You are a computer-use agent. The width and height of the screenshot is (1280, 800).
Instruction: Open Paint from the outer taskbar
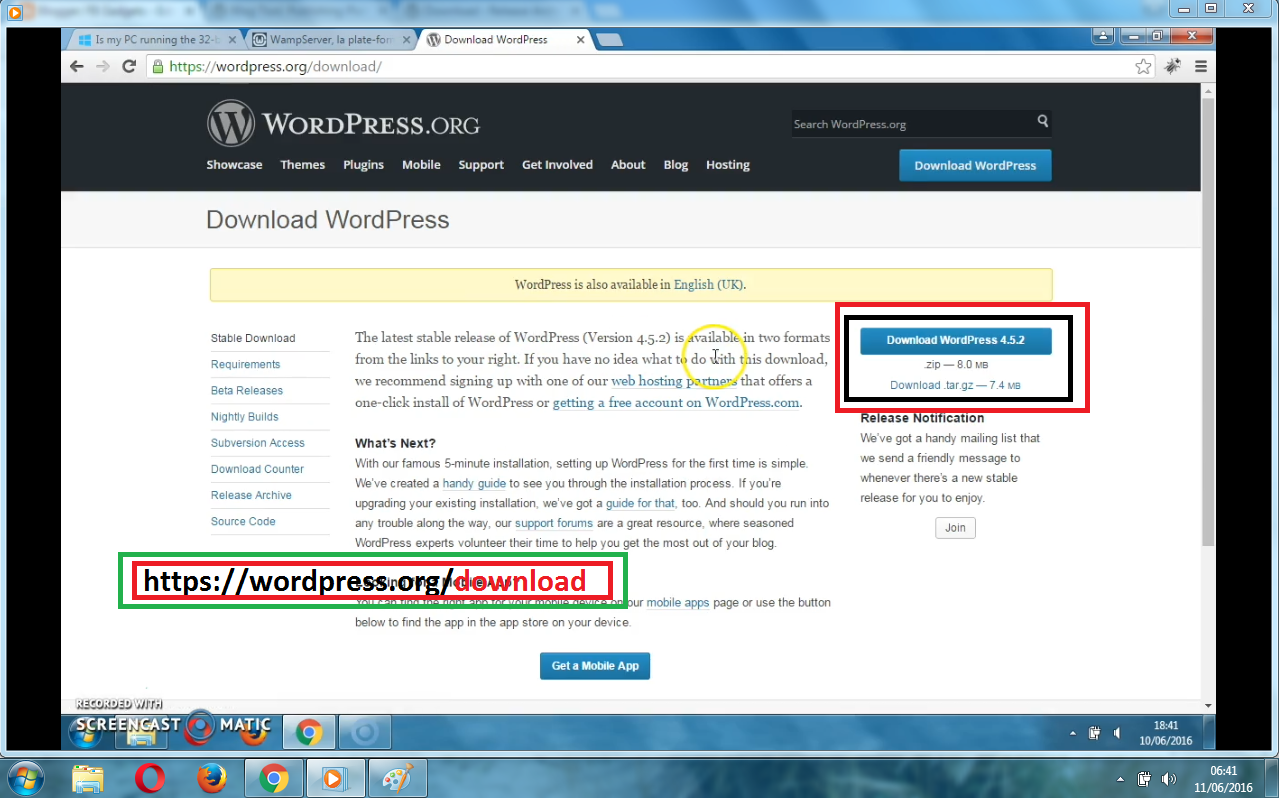pyautogui.click(x=398, y=779)
